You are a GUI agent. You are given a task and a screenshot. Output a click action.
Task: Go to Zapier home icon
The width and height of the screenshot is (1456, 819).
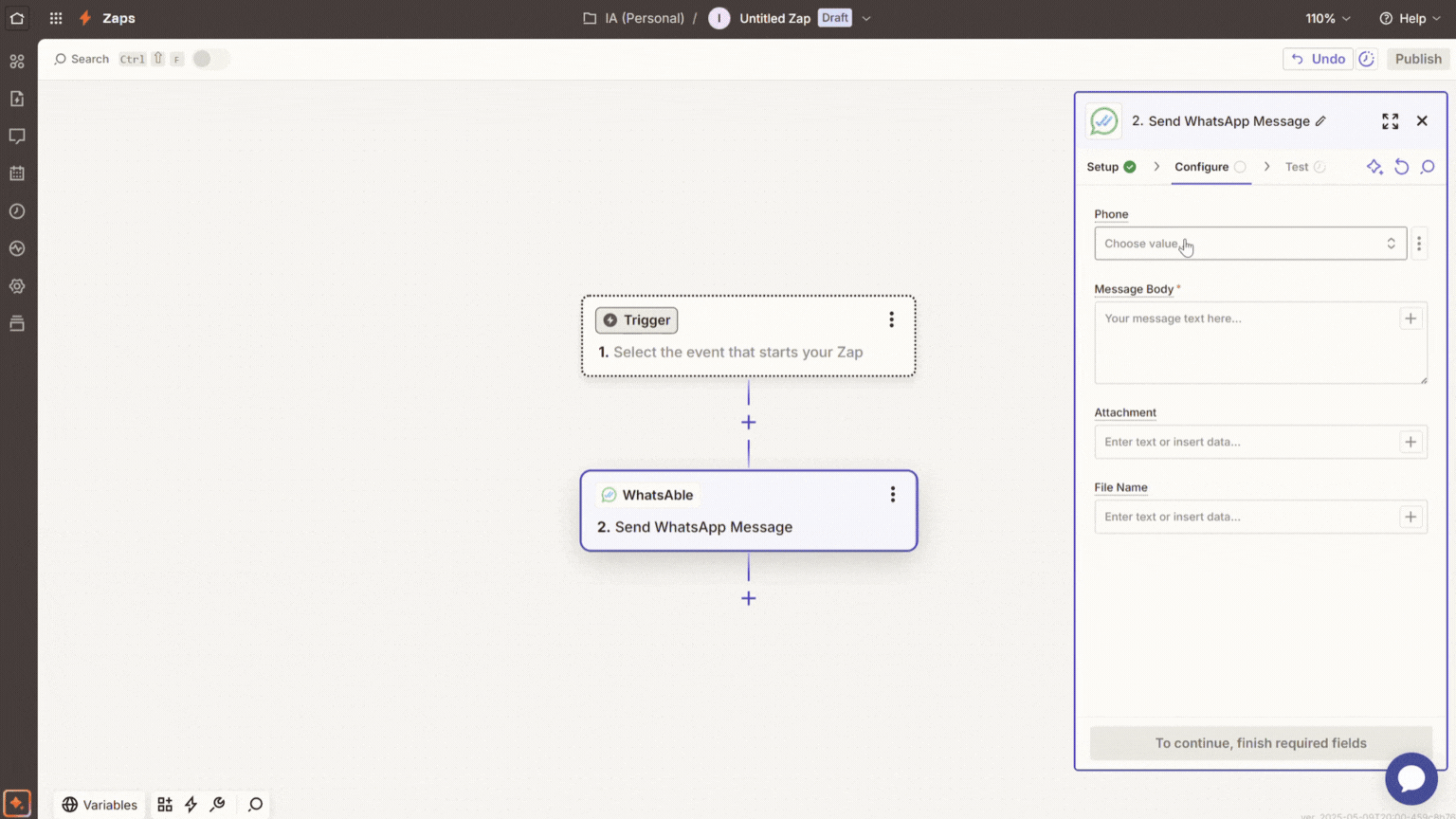[17, 18]
